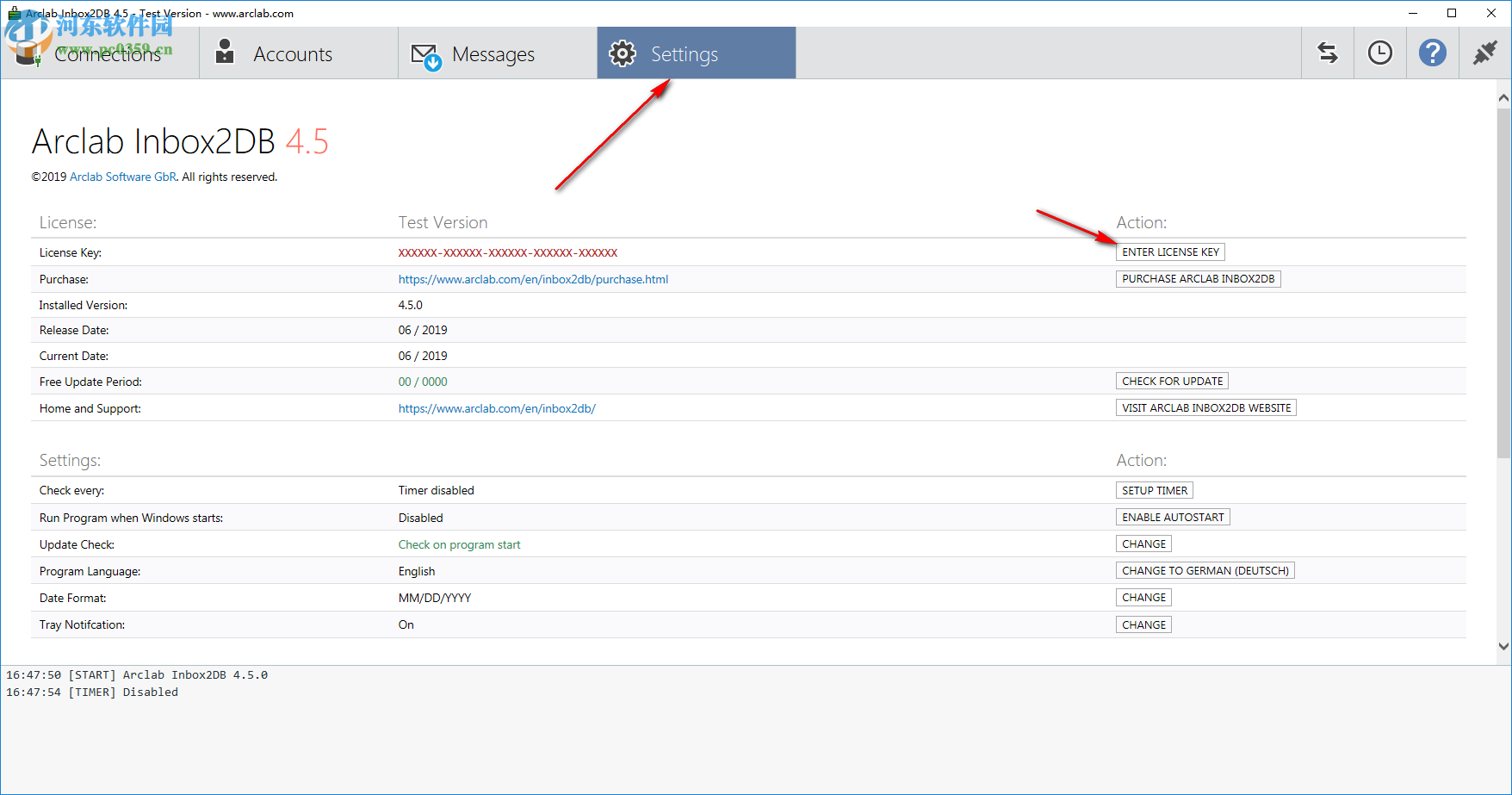Click the scrollbar up arrow
The height and width of the screenshot is (795, 1512).
1503,98
